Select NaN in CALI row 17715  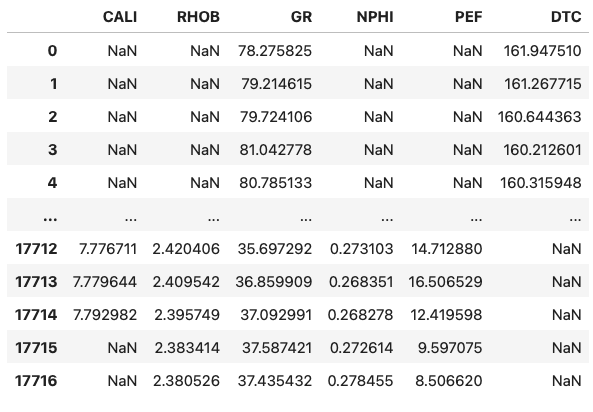(x=122, y=348)
